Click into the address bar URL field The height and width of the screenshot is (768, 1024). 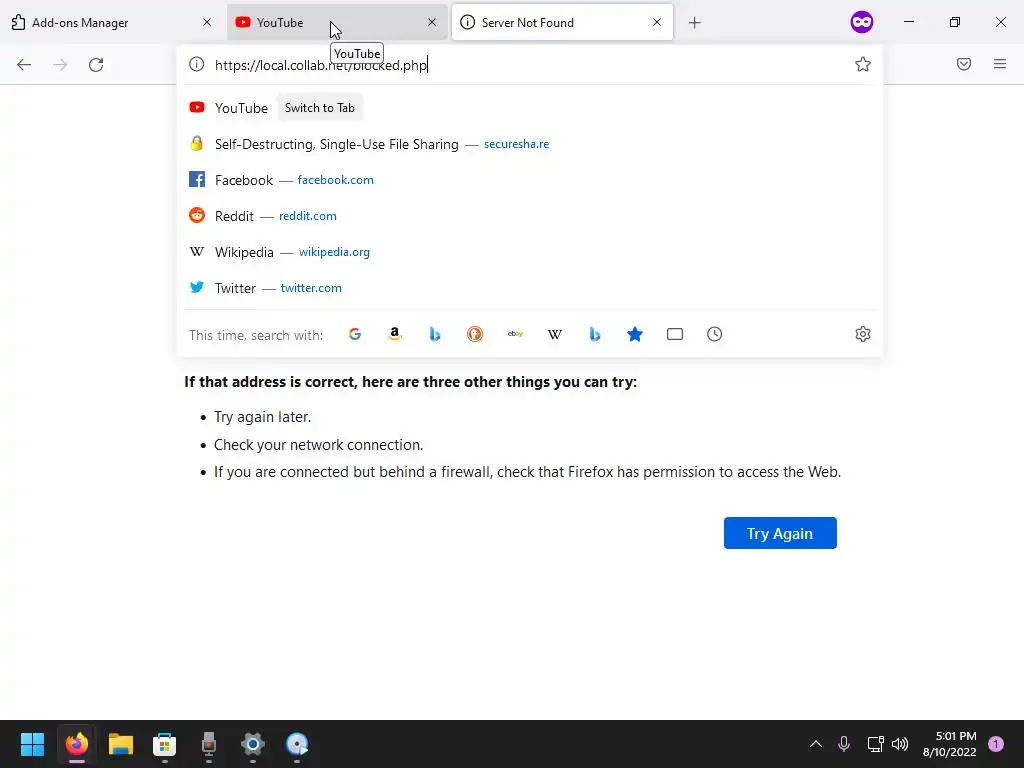tap(529, 65)
